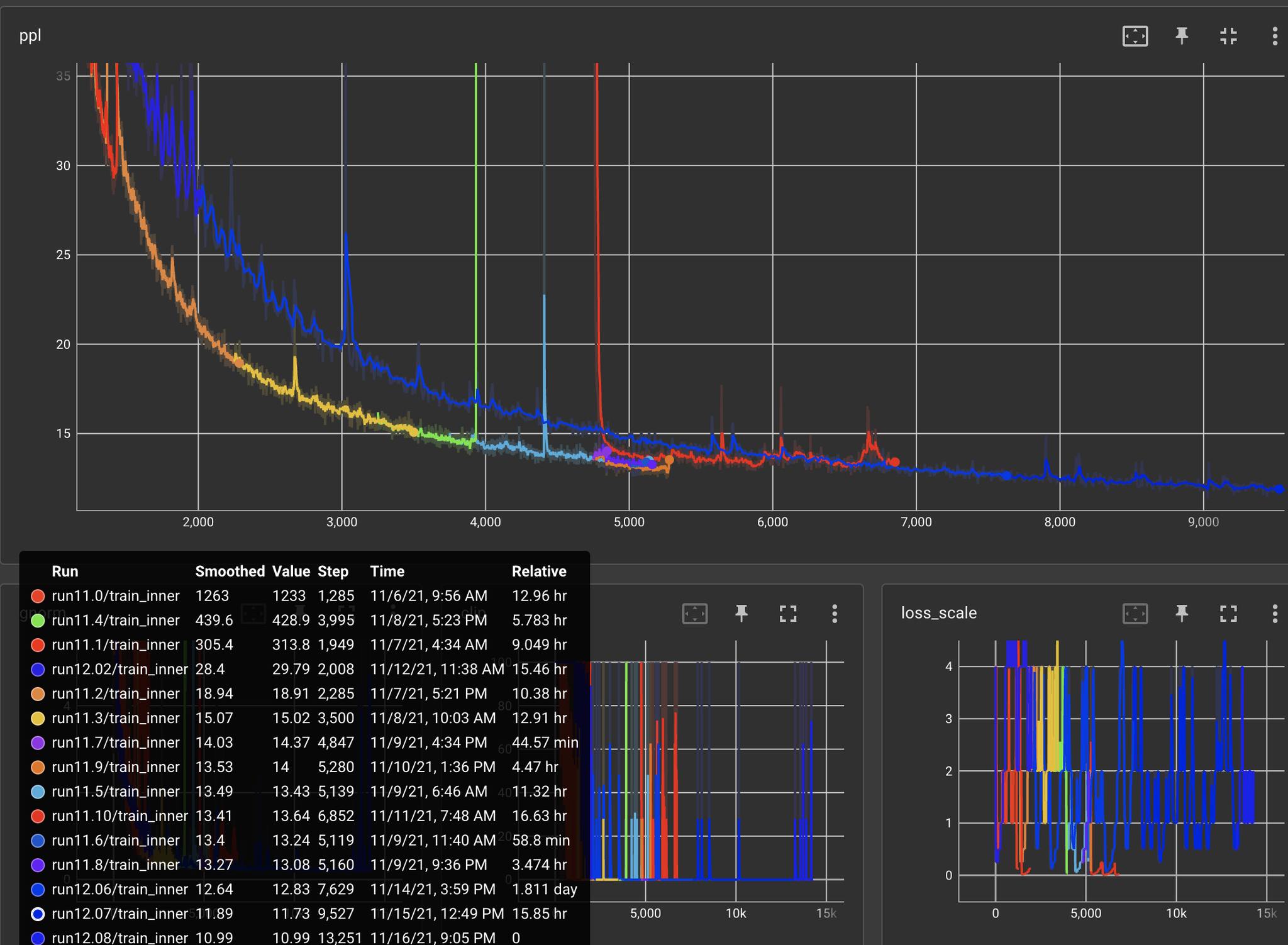Viewport: 1288px width, 945px height.
Task: Pin the ppl chart card
Action: click(x=1182, y=36)
